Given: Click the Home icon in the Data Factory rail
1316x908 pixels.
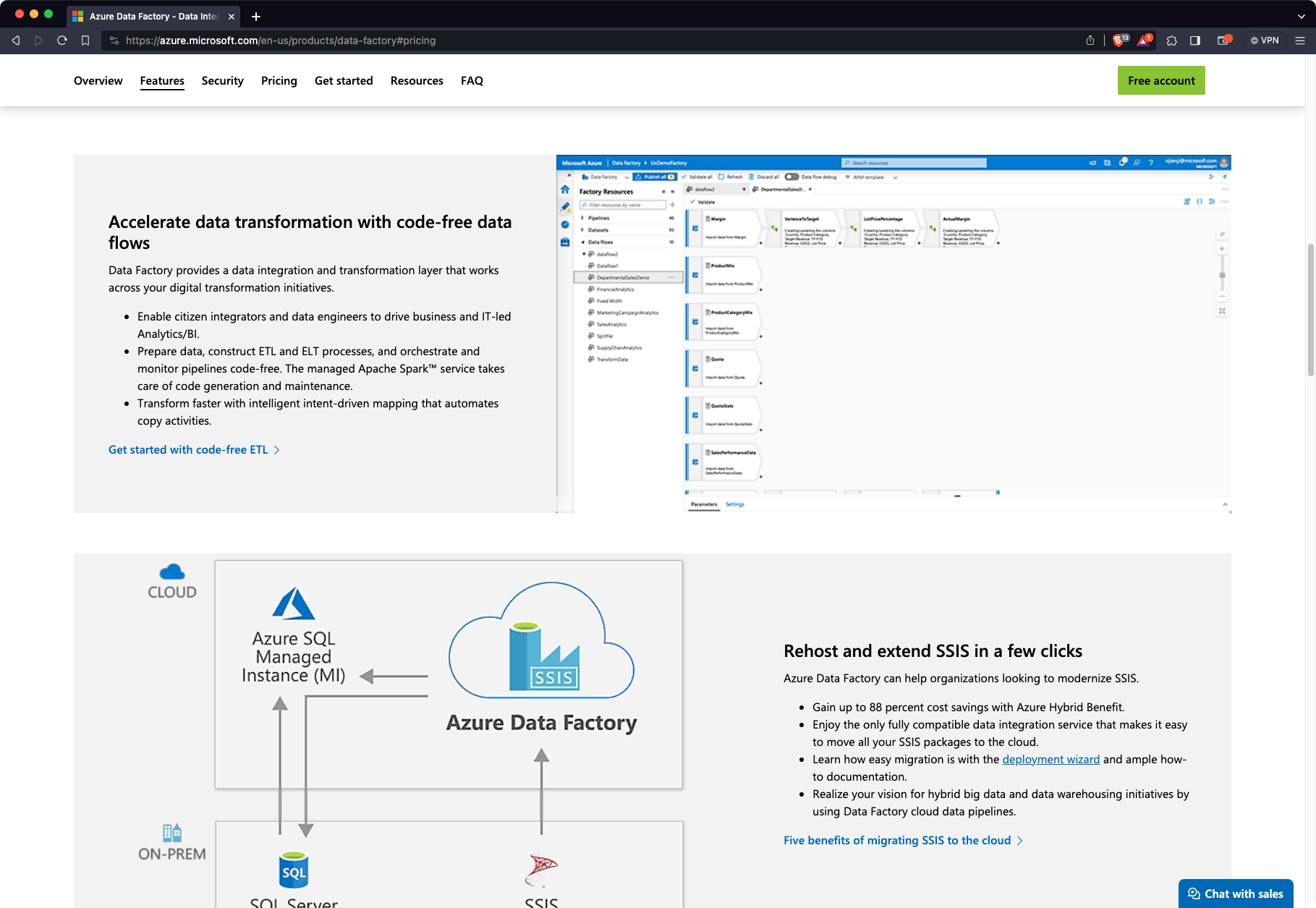Looking at the screenshot, I should 566,190.
